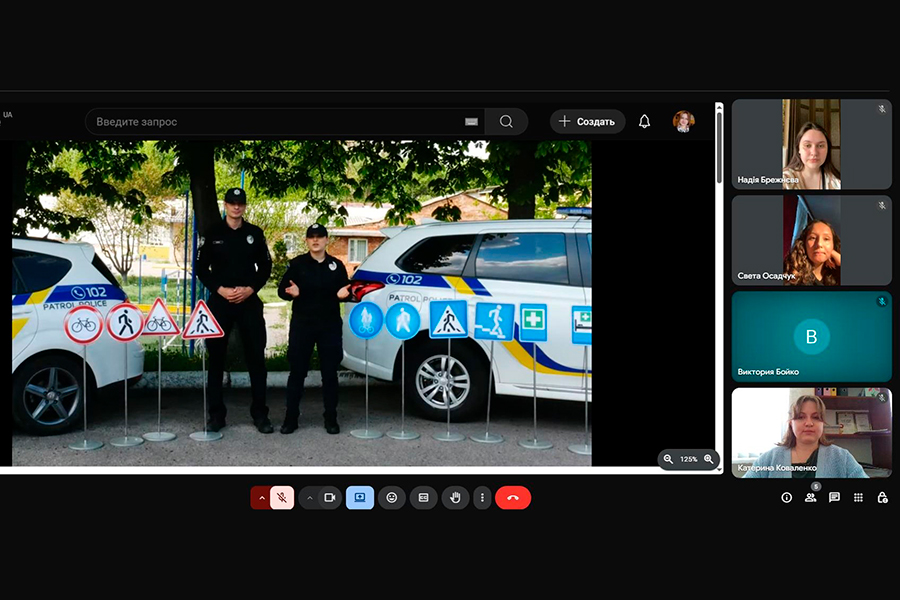The image size is (900, 600).
Task: Toggle the camera in the call bar
Action: click(330, 498)
